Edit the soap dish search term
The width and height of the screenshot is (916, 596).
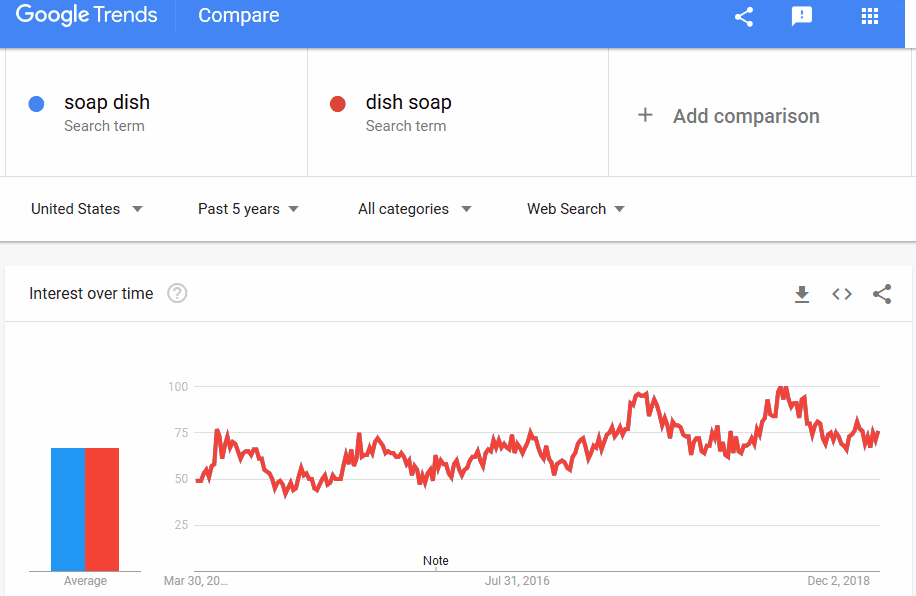107,102
